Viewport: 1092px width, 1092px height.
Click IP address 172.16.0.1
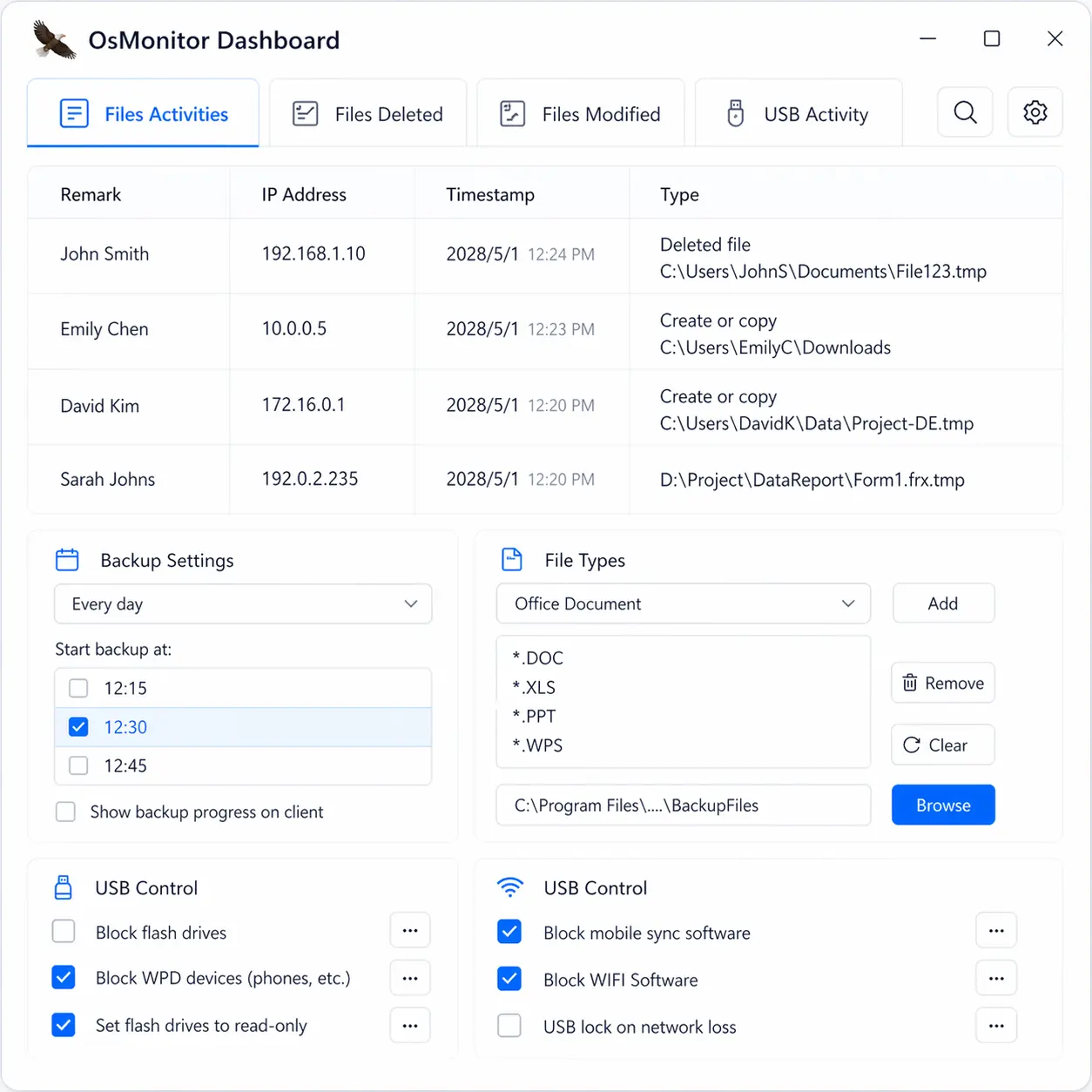coord(303,405)
